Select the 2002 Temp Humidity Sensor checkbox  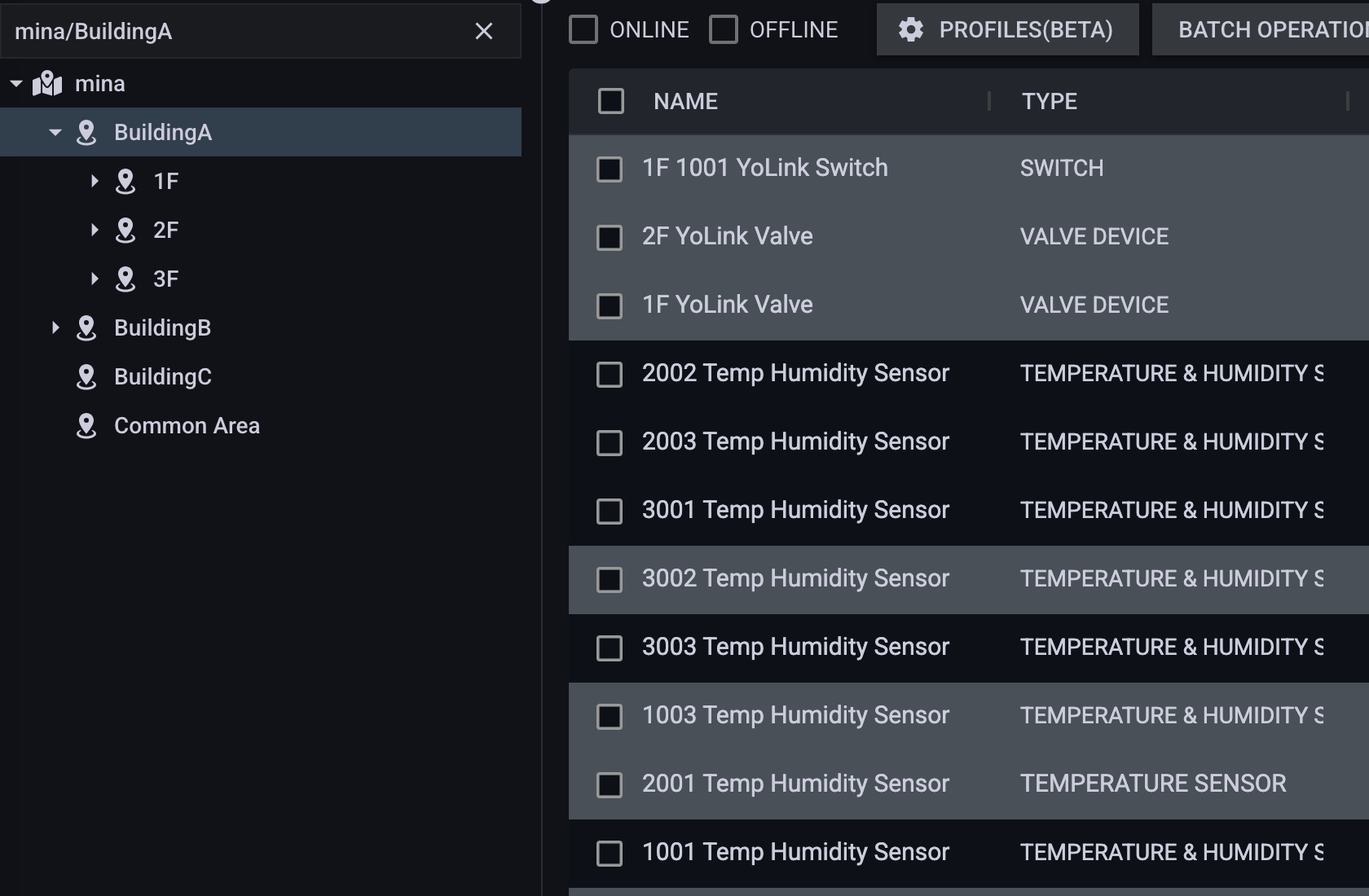(x=610, y=374)
